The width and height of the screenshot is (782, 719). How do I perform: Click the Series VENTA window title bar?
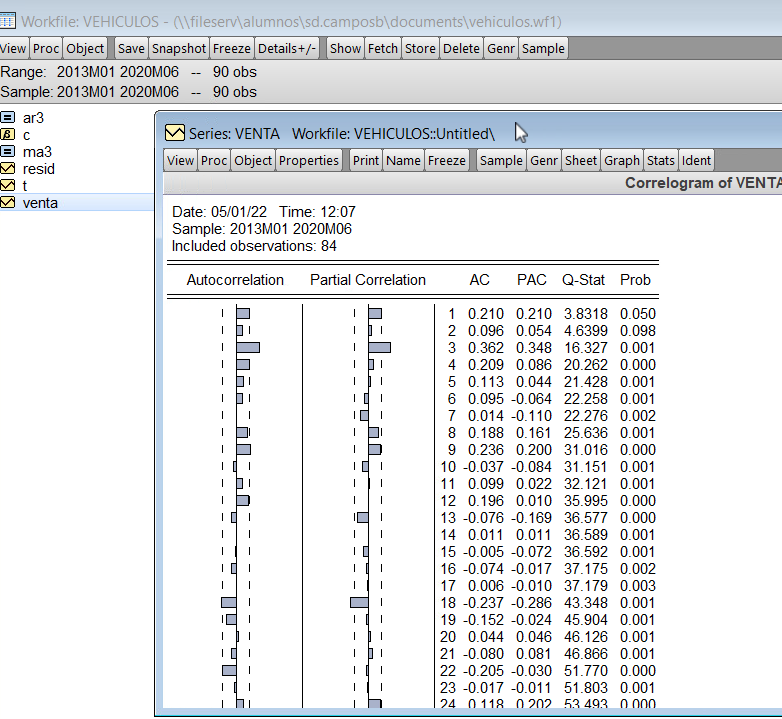click(x=469, y=133)
